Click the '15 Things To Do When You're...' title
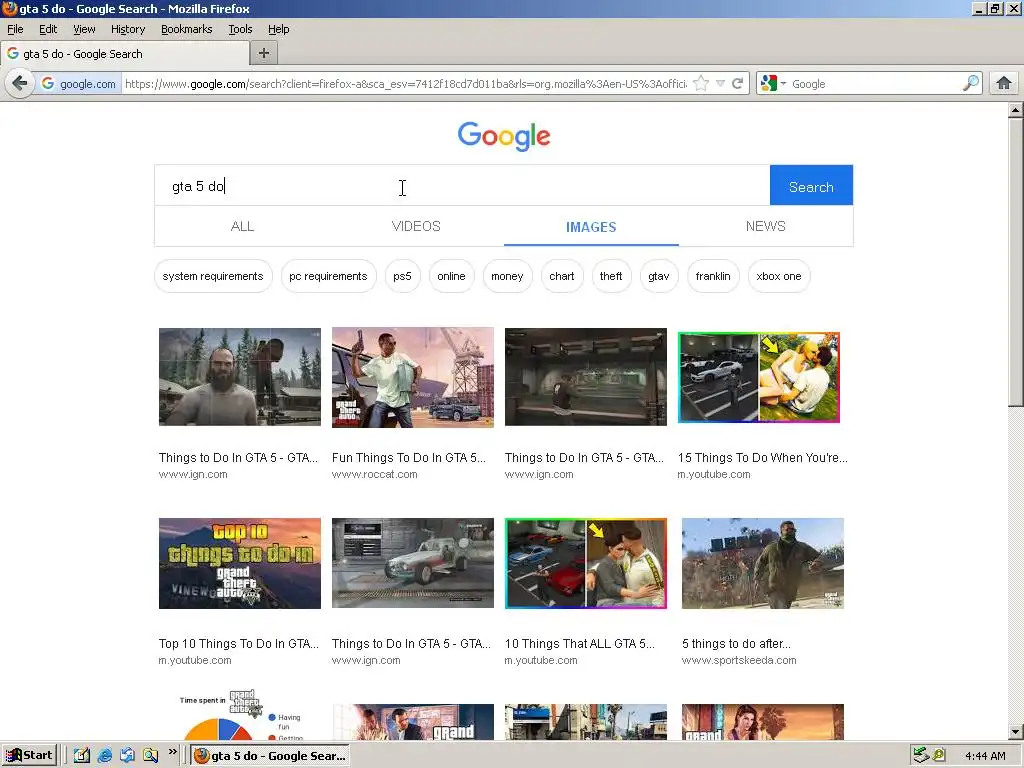 [763, 458]
